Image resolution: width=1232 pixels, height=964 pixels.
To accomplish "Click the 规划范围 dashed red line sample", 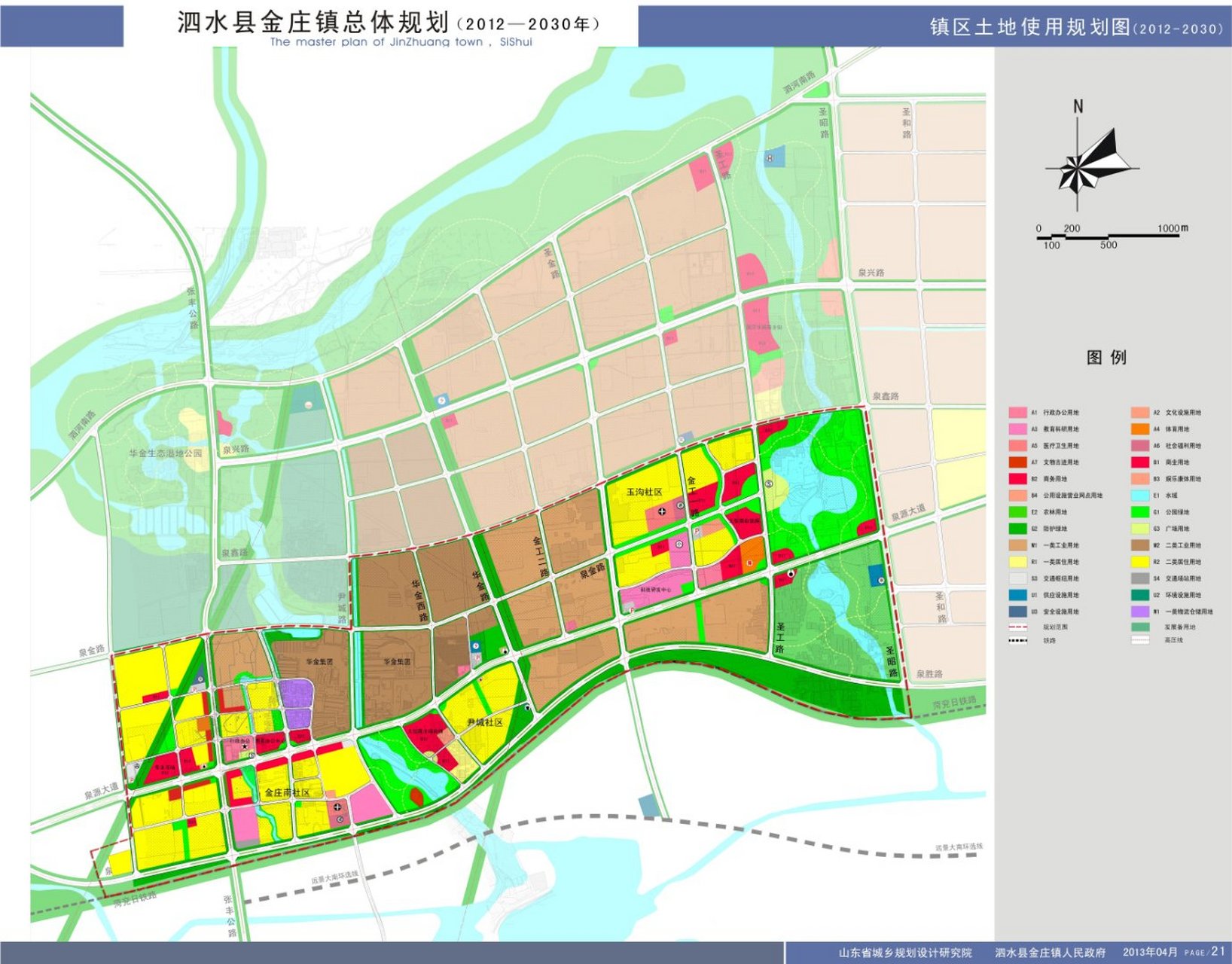I will 1018,627.
